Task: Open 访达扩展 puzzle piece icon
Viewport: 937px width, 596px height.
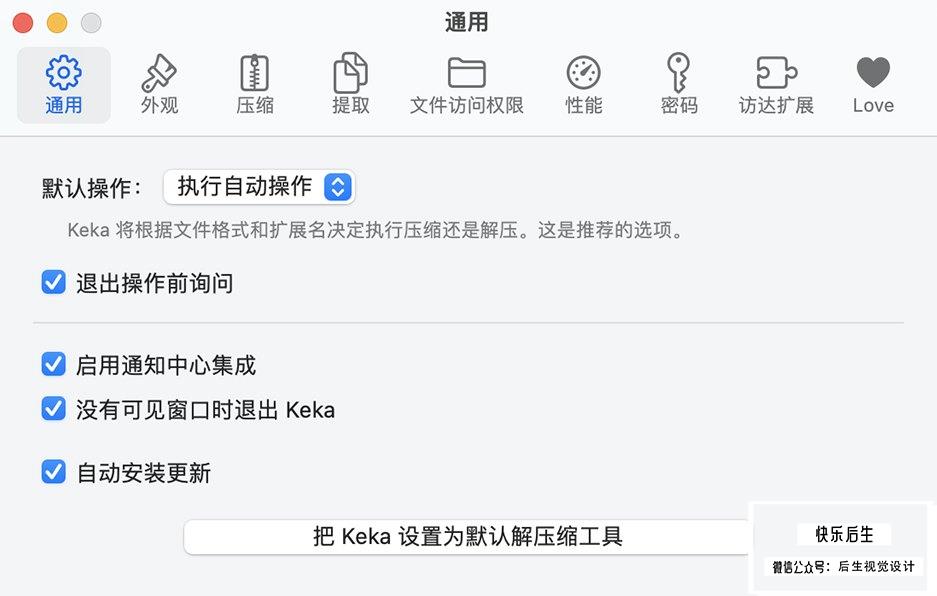Action: pos(776,73)
